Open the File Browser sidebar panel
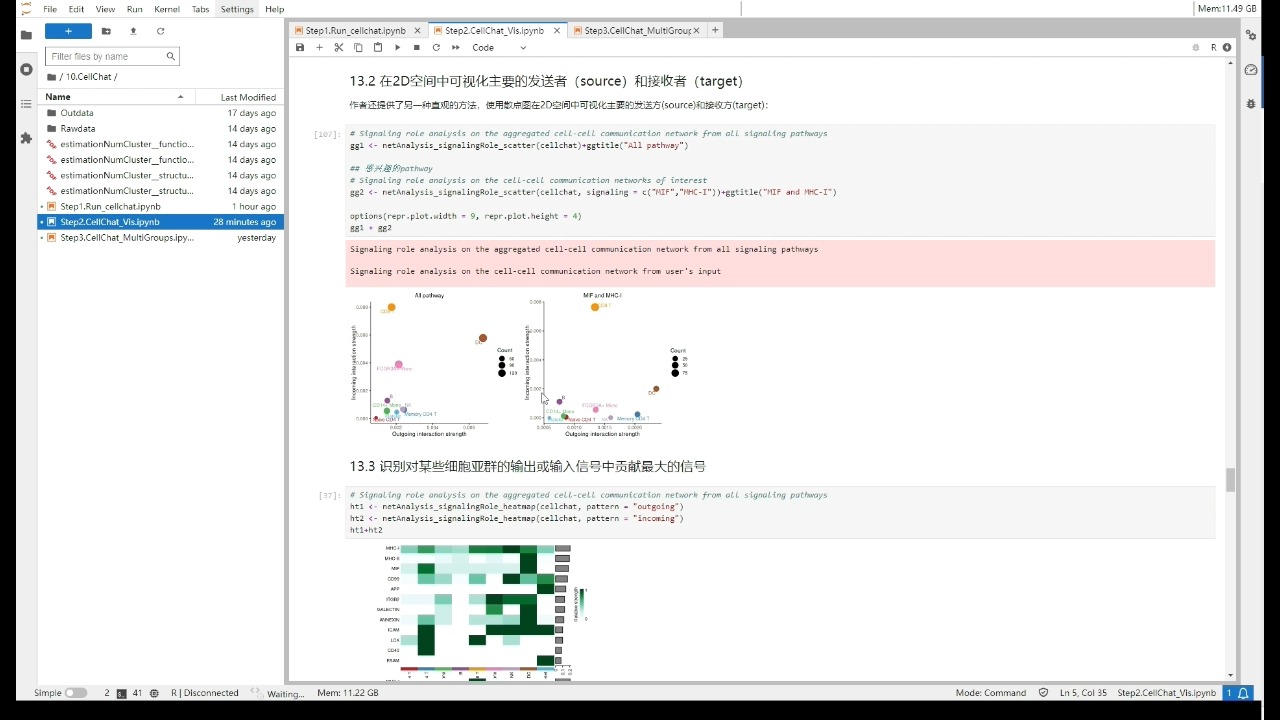The height and width of the screenshot is (720, 1280). click(x=26, y=35)
